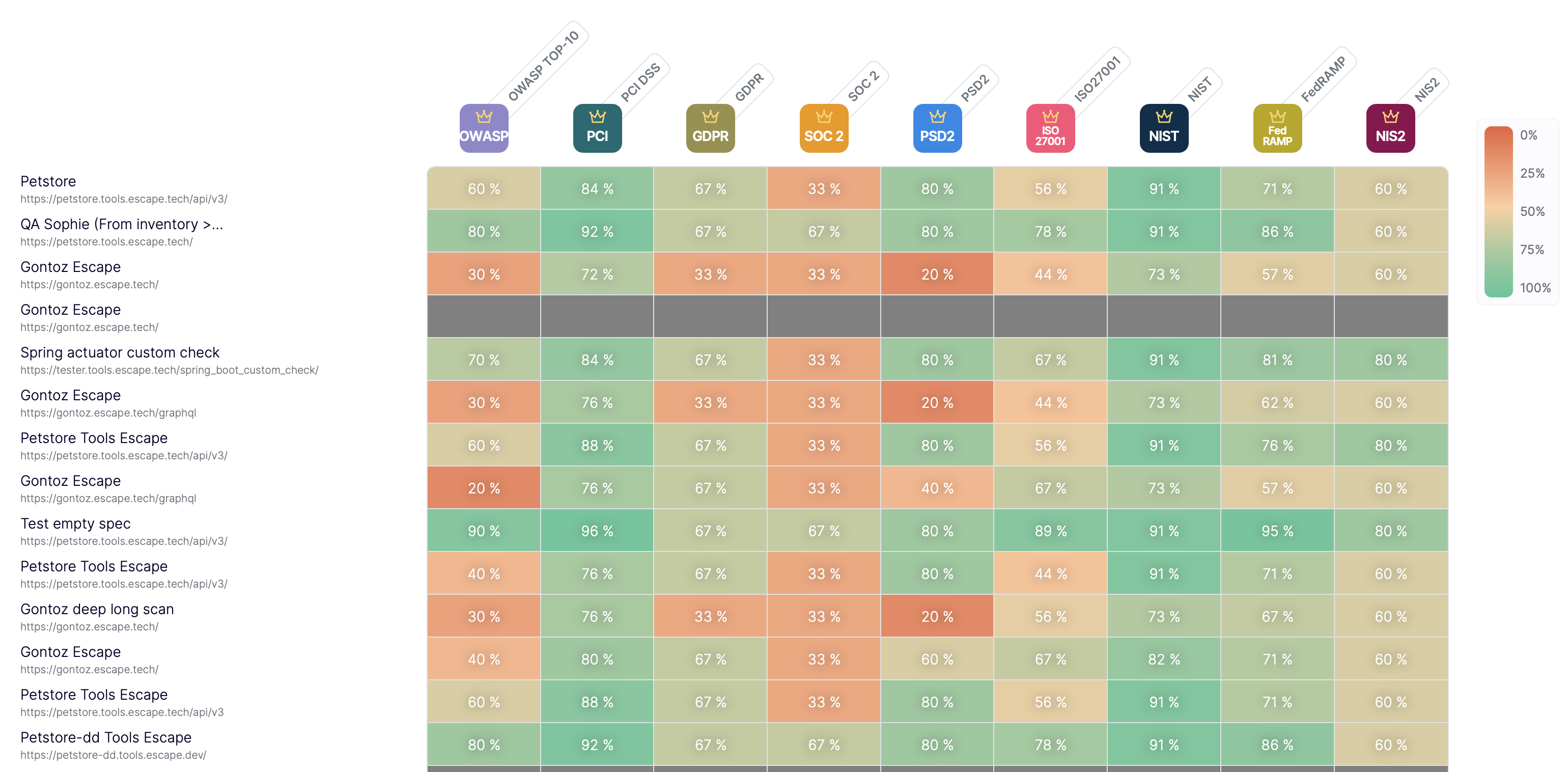Click Petstore's 33 % SOC 2 cell

[x=824, y=189]
